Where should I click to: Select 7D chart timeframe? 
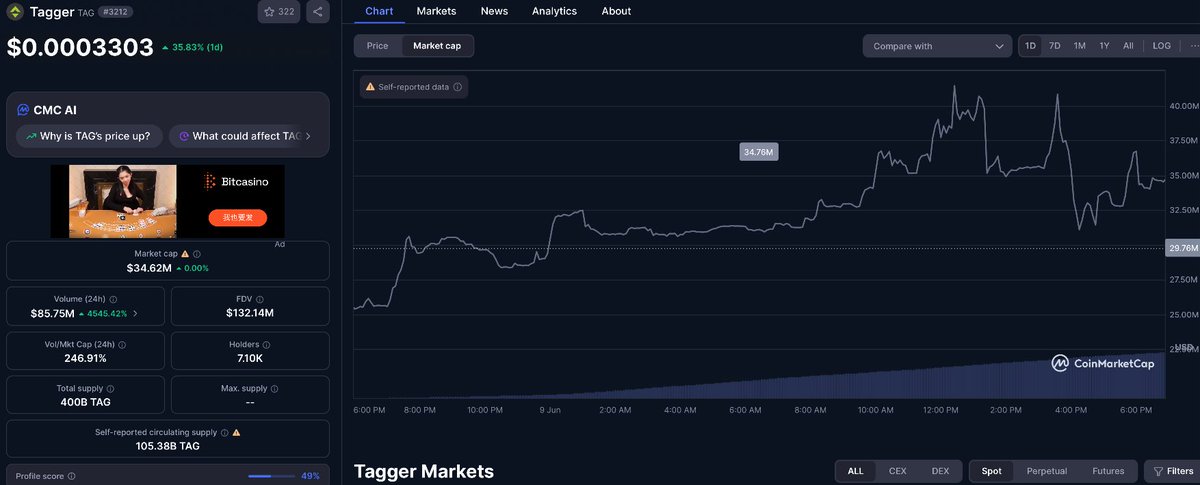(1054, 46)
